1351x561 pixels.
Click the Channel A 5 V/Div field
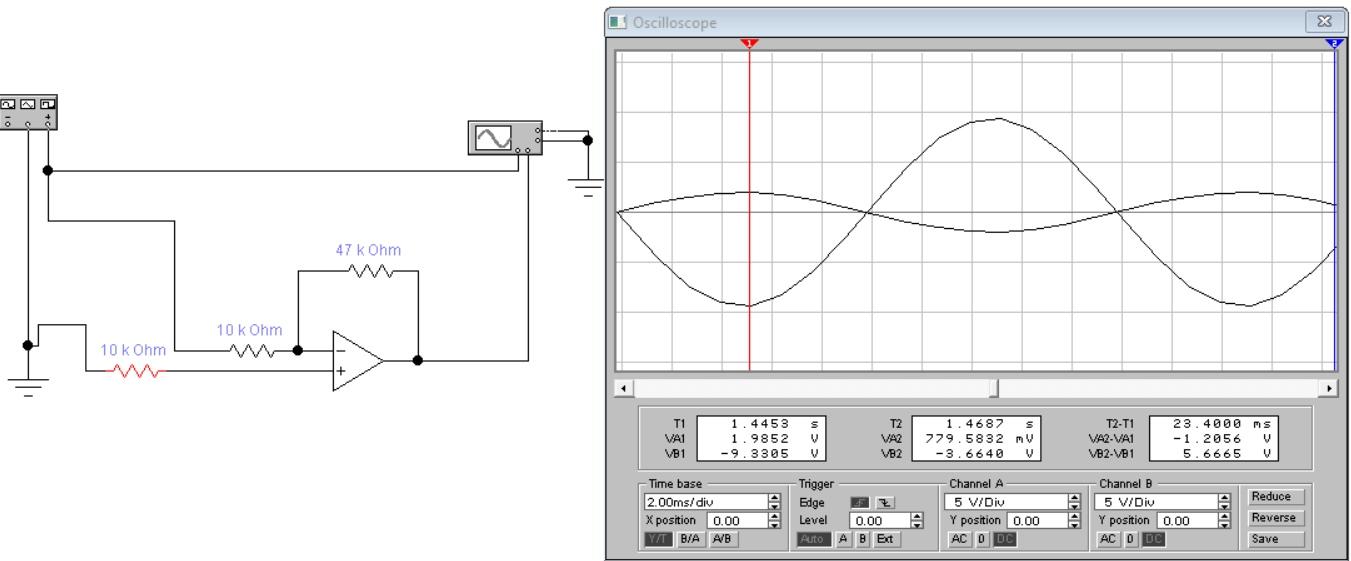point(1006,502)
